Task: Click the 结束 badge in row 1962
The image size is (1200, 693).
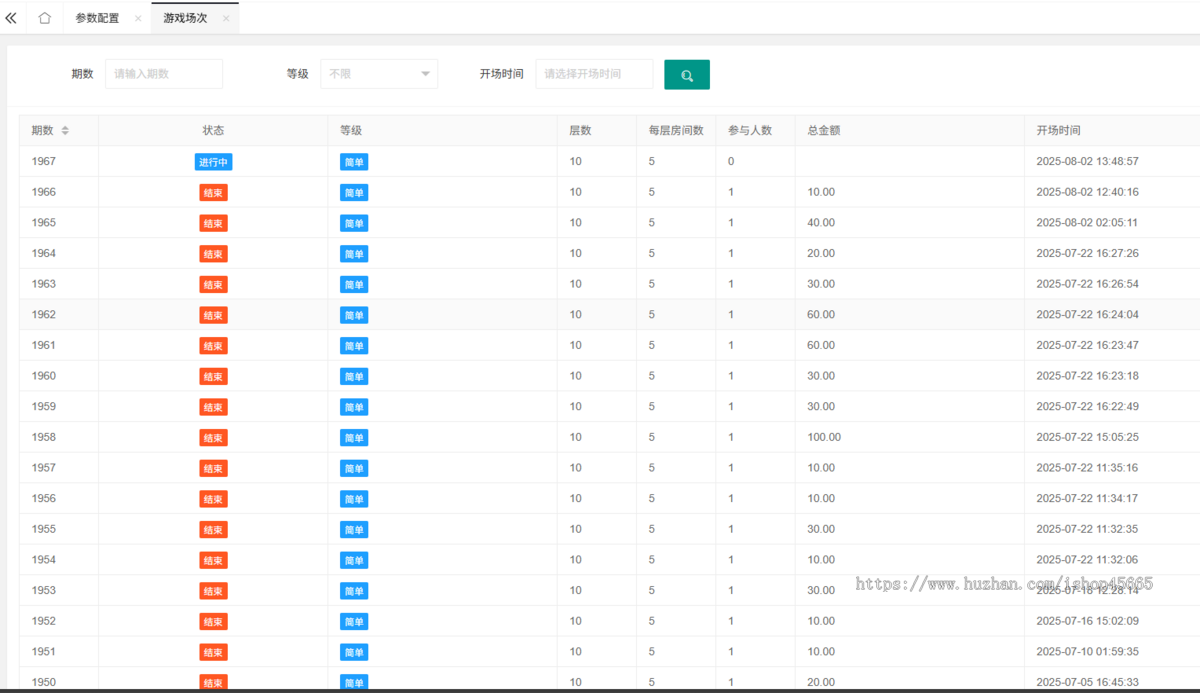Action: pyautogui.click(x=213, y=315)
